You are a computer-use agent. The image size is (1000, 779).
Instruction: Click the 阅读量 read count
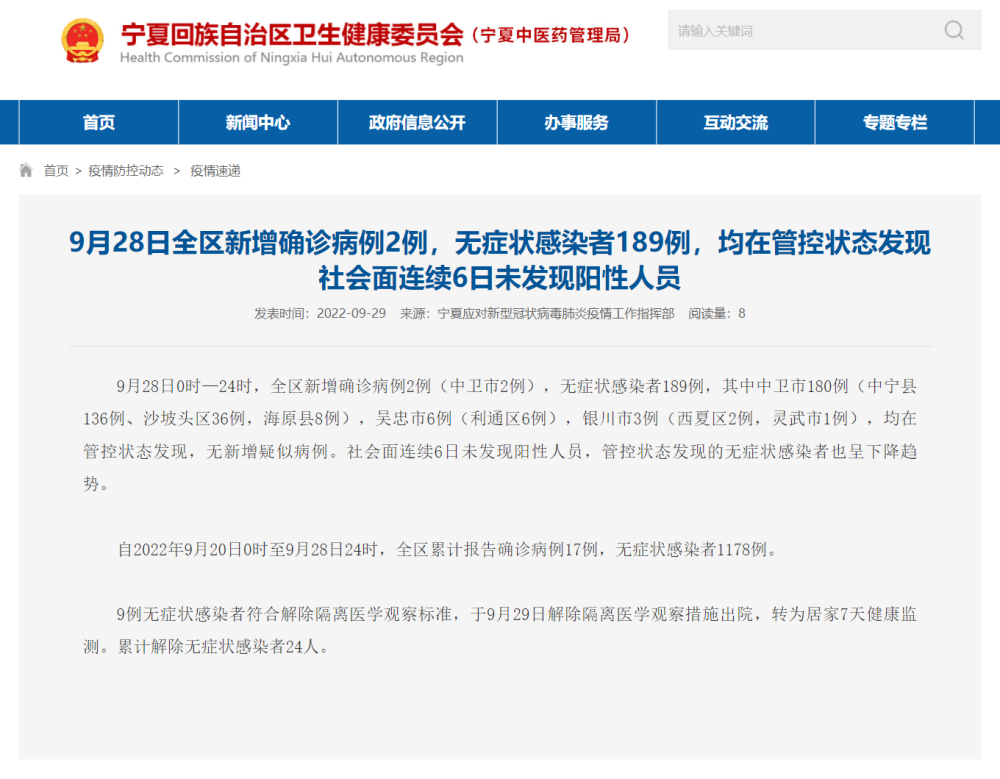pyautogui.click(x=716, y=313)
